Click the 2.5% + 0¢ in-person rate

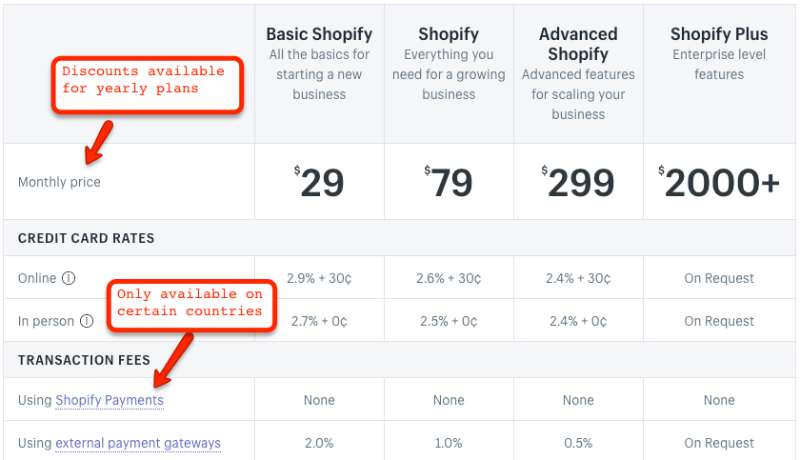coord(448,321)
